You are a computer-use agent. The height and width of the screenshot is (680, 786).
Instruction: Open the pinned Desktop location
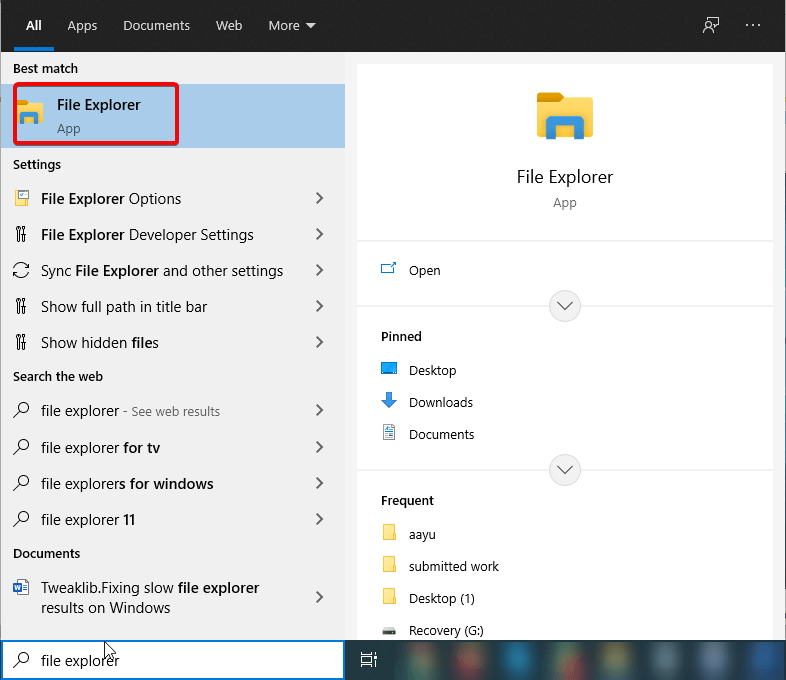(432, 370)
